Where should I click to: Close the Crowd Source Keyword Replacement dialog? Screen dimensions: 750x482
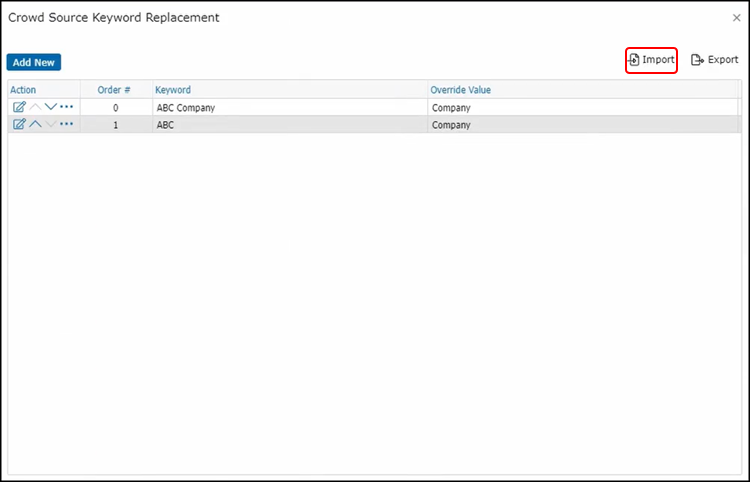(737, 18)
